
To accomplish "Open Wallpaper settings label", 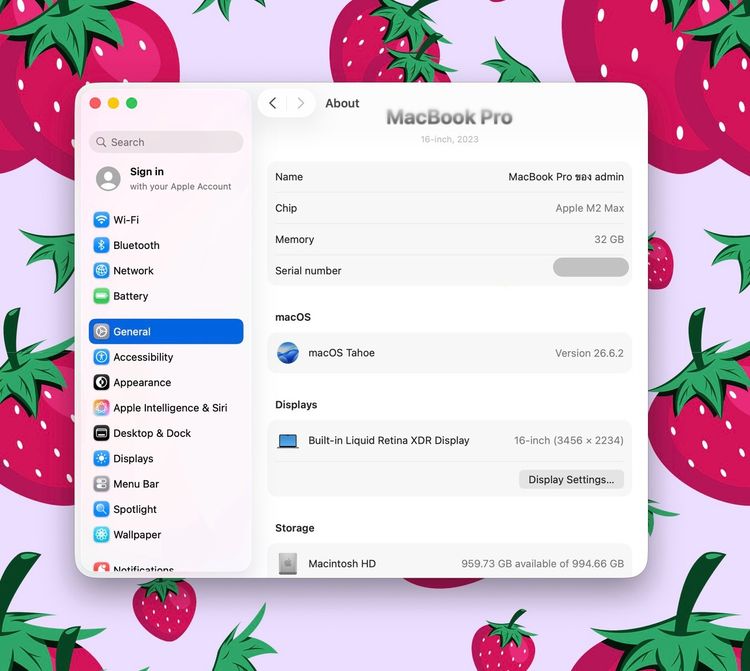I will pyautogui.click(x=137, y=535).
